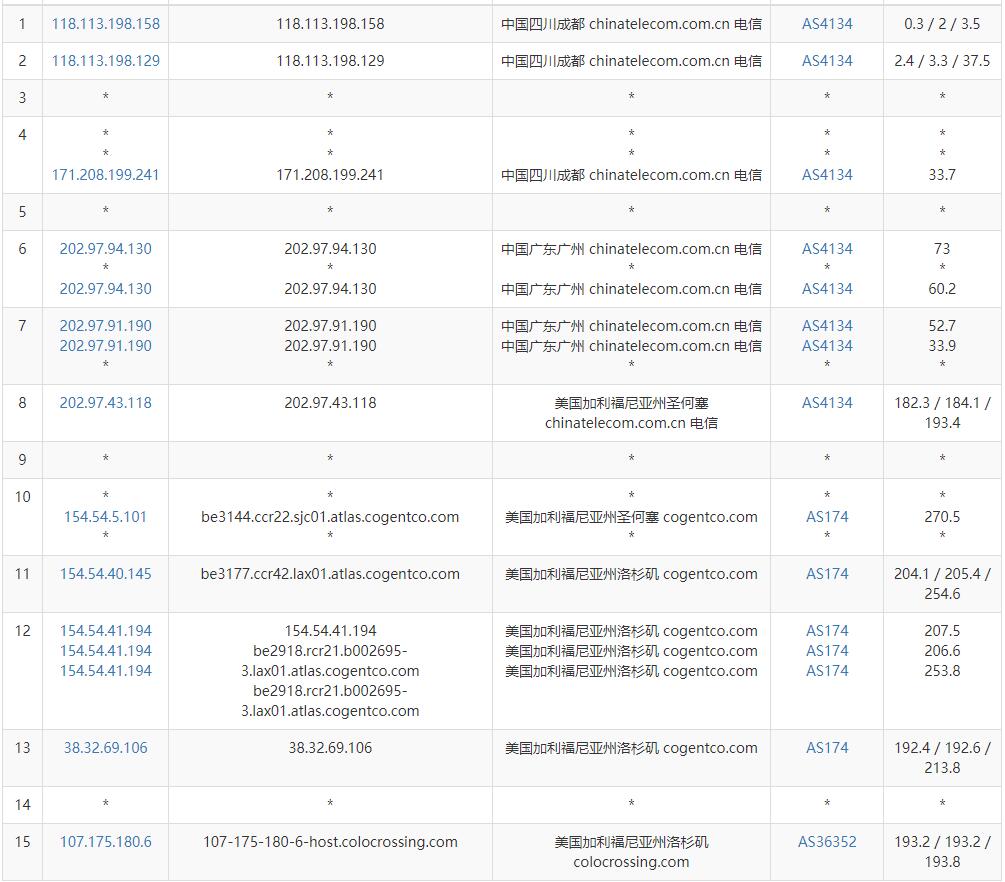Click the latency value 2.4 / 3.3 / 37.5
Image resolution: width=1005 pixels, height=882 pixels.
click(942, 62)
